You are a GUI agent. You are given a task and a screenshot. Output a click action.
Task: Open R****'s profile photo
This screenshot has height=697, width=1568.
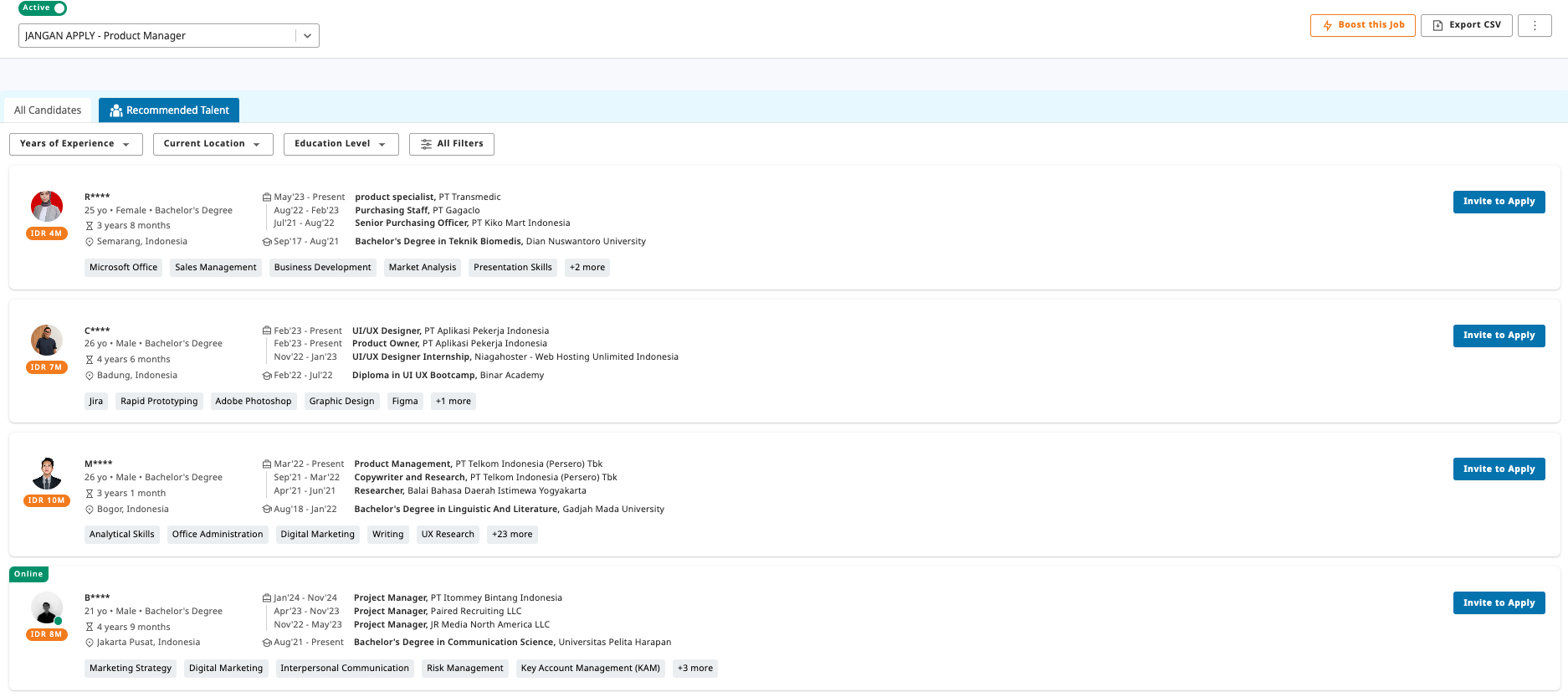point(47,206)
